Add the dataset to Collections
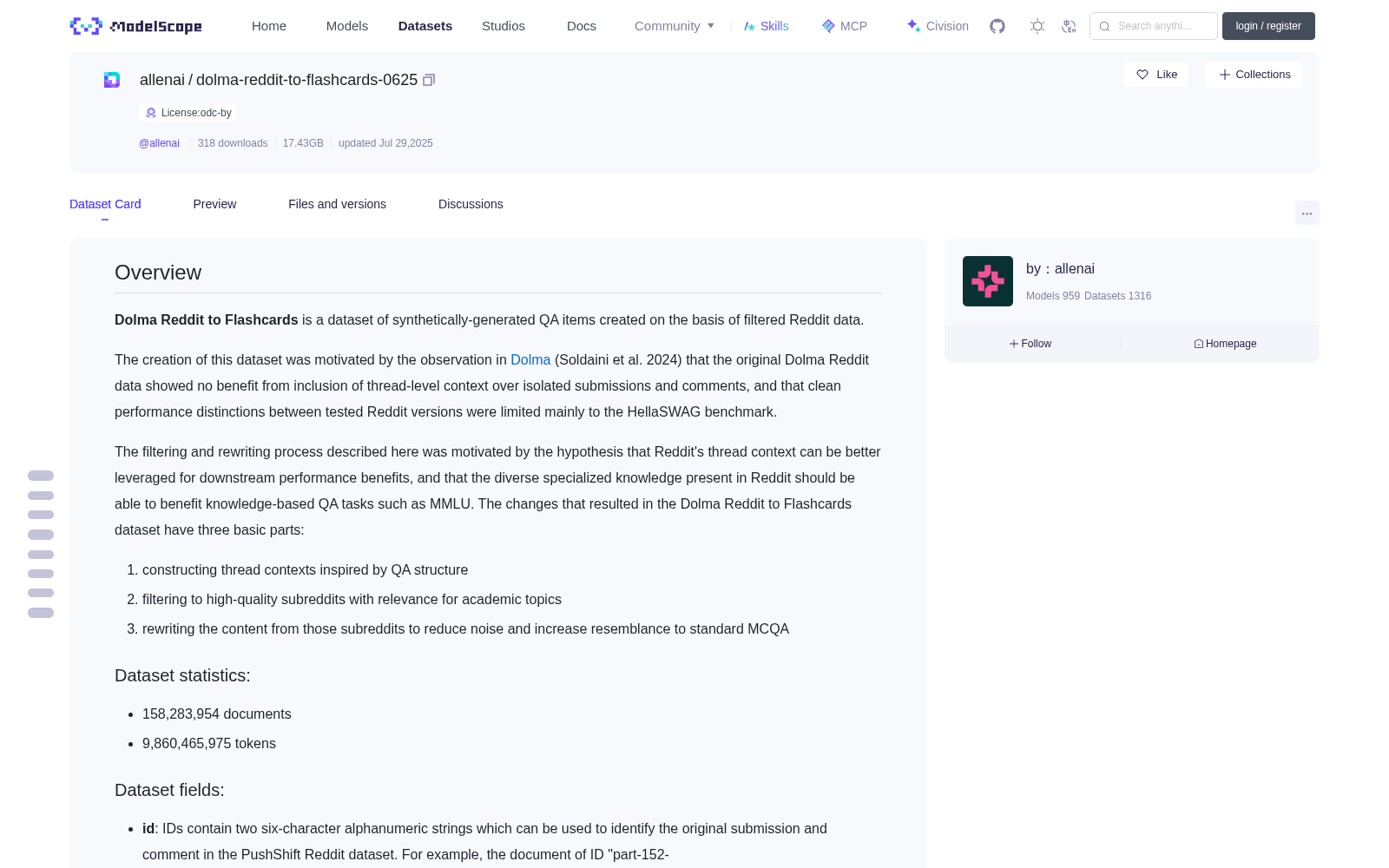Screen dimensions: 1389x868 [1254, 75]
